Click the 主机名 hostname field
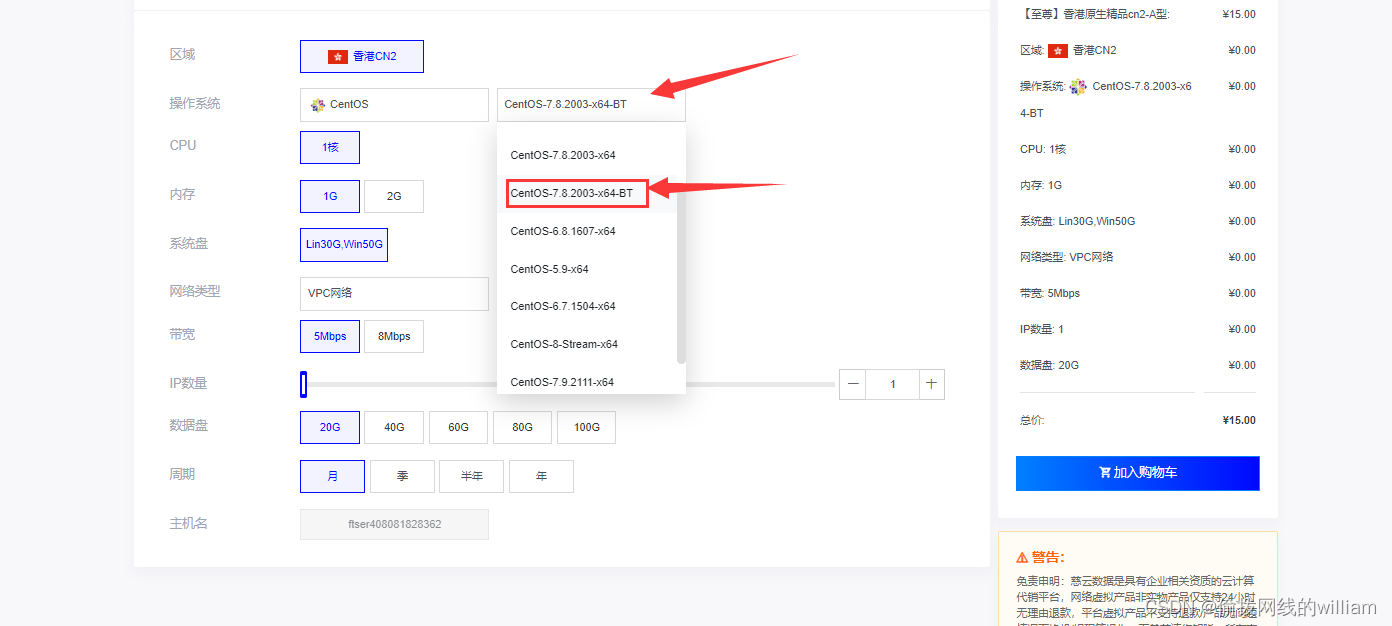This screenshot has width=1392, height=626. coord(394,524)
